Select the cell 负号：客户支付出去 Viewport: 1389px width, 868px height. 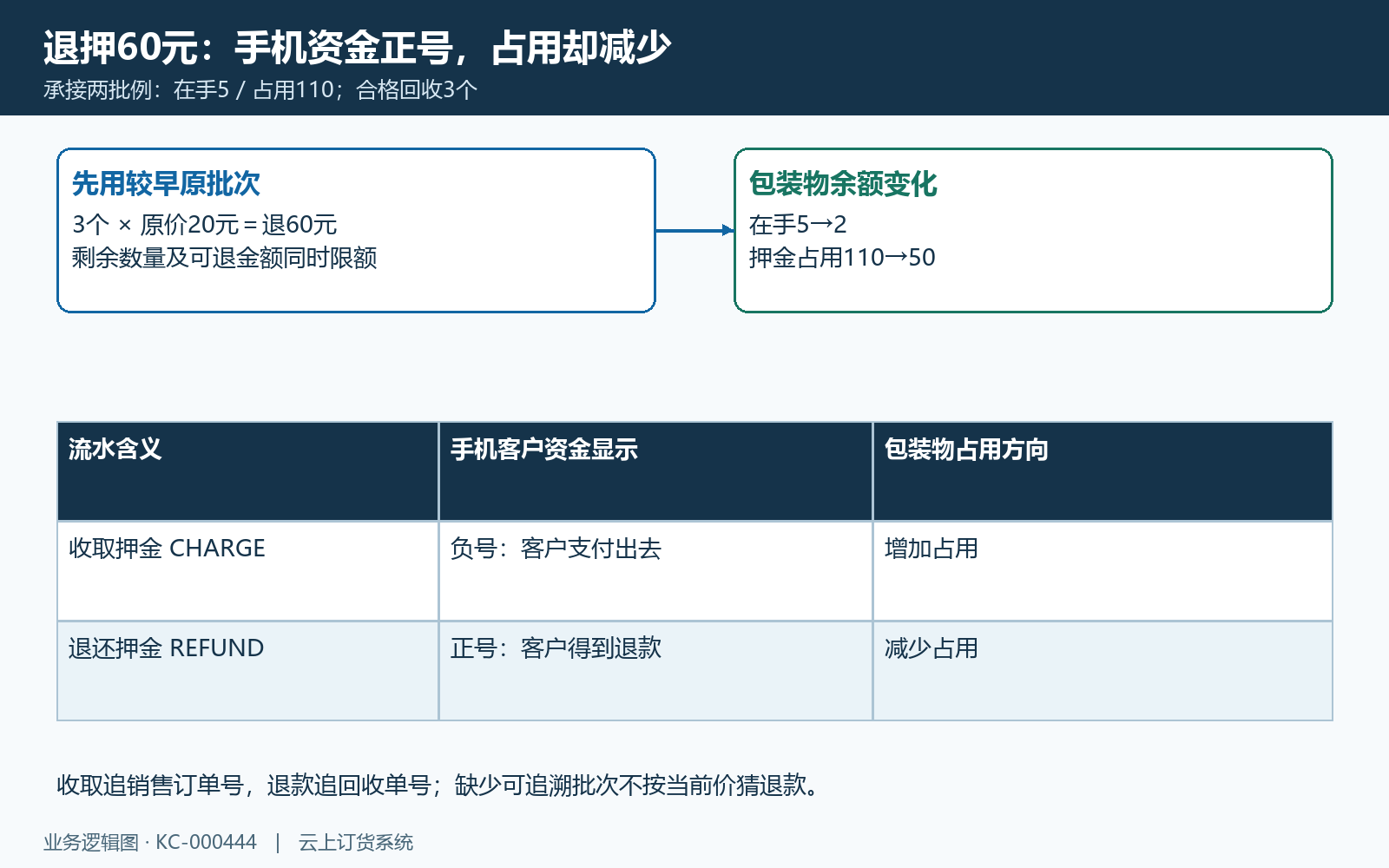point(656,571)
